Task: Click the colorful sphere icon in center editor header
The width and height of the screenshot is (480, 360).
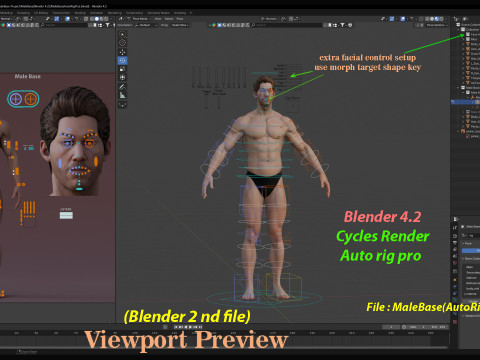Action: [214, 25]
